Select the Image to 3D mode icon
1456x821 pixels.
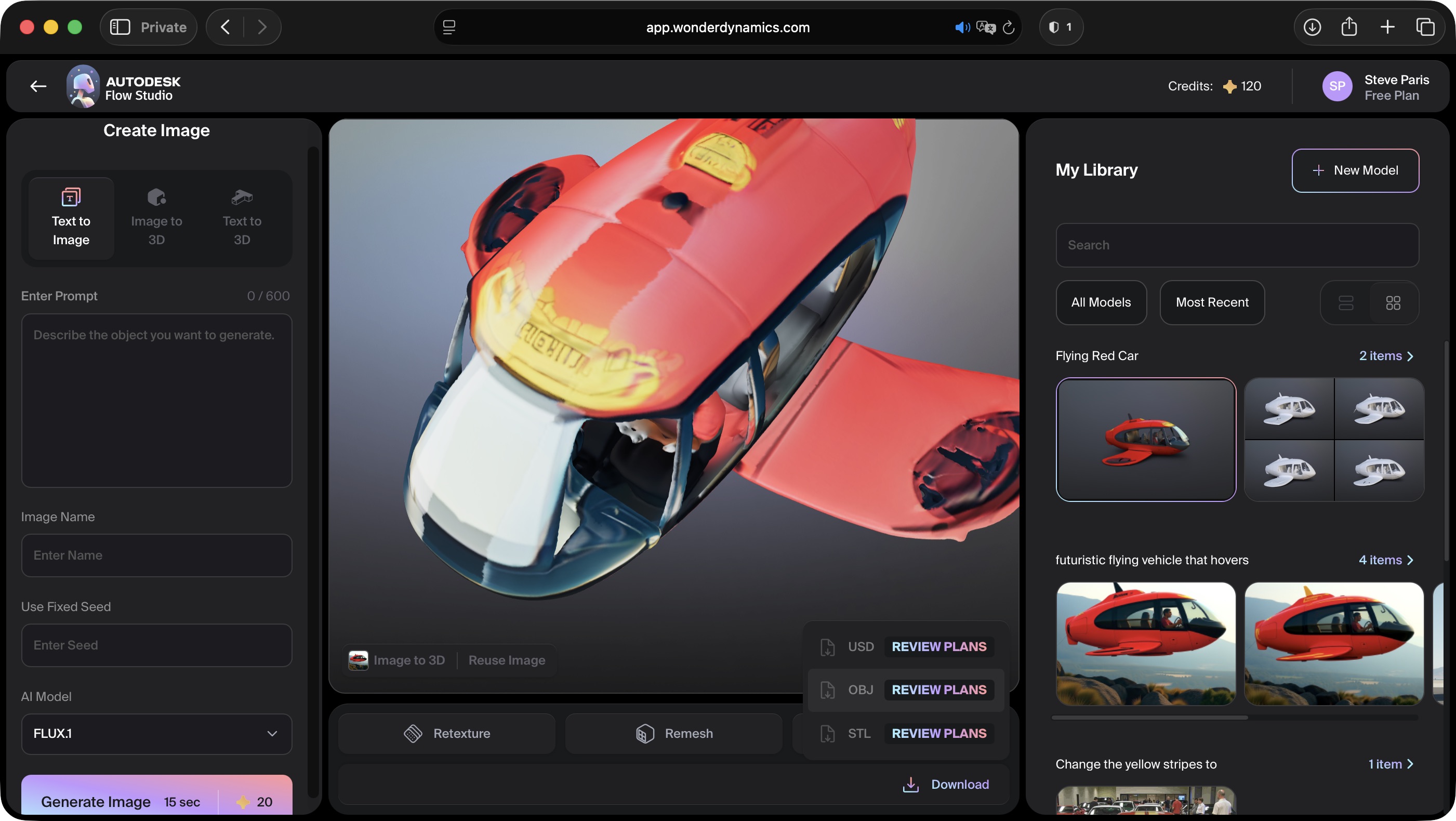click(156, 197)
